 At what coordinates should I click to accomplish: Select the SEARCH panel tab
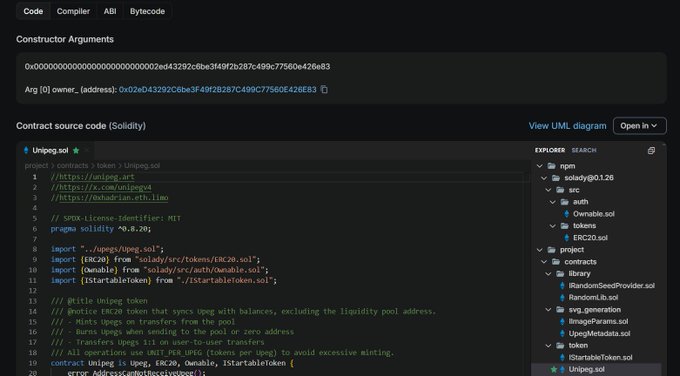(x=584, y=150)
